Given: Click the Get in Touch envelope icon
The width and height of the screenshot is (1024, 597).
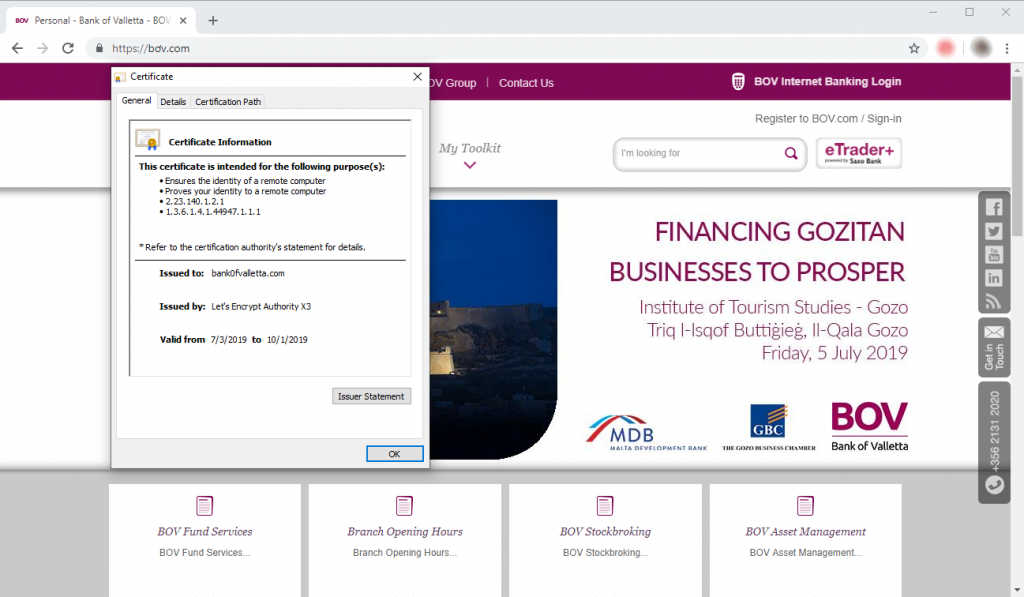Looking at the screenshot, I should [x=994, y=332].
